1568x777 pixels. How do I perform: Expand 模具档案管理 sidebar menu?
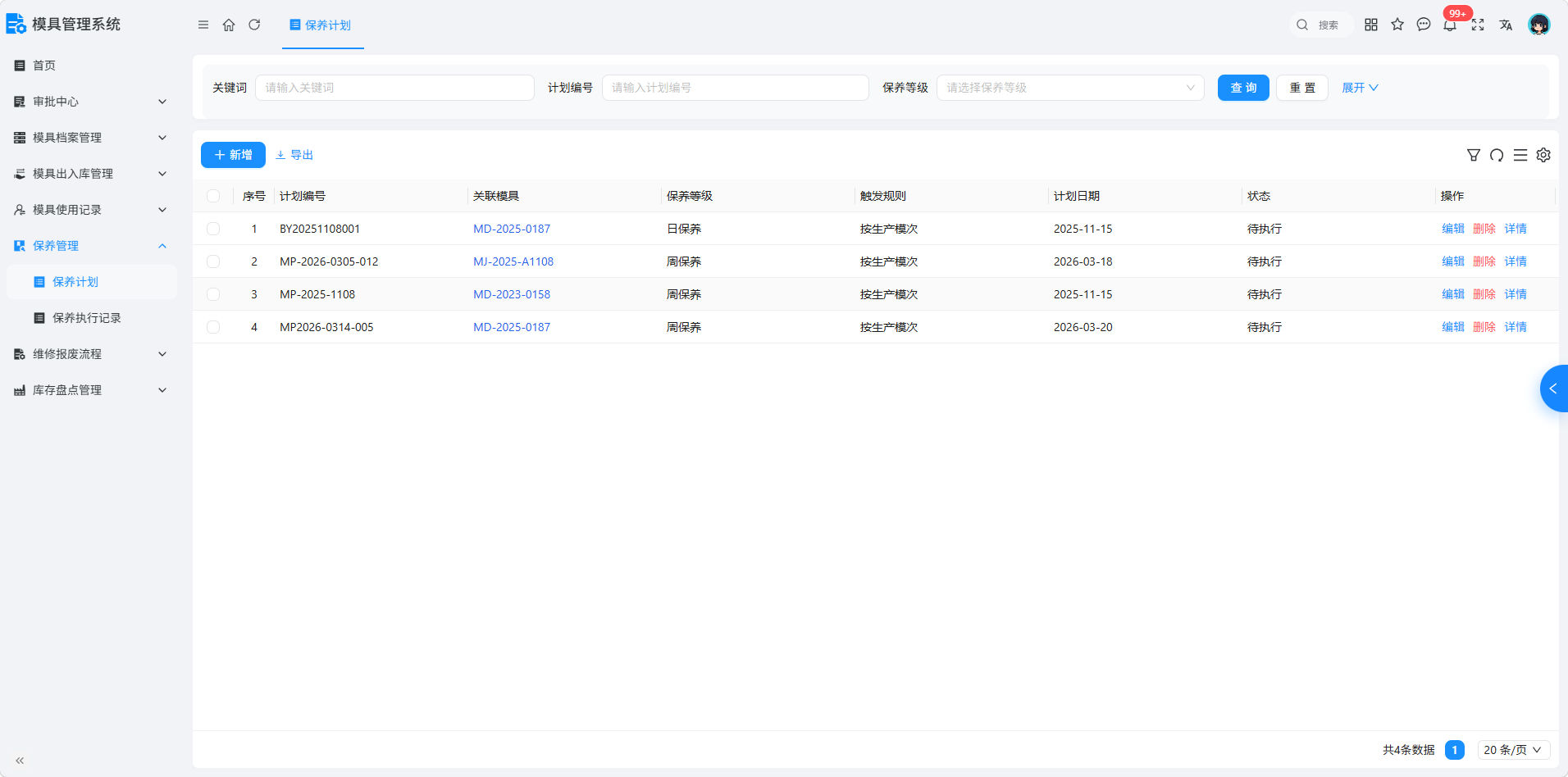90,138
